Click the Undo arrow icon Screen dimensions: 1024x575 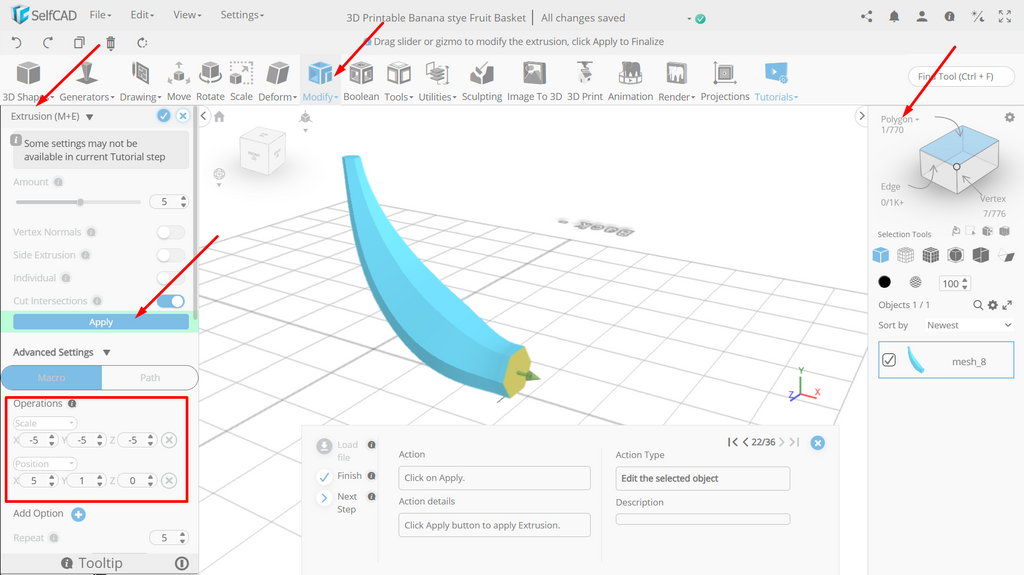click(17, 42)
